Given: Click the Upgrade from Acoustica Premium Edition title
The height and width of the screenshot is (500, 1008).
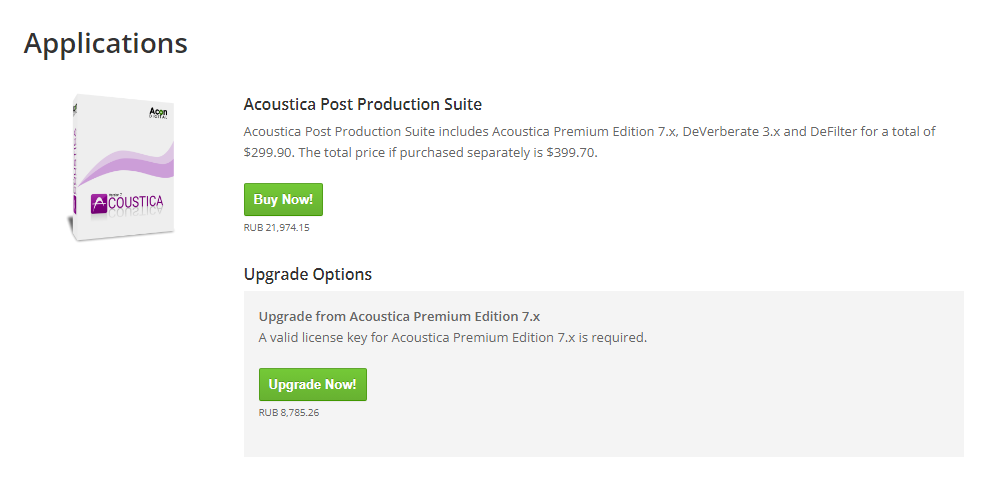Looking at the screenshot, I should 399,316.
